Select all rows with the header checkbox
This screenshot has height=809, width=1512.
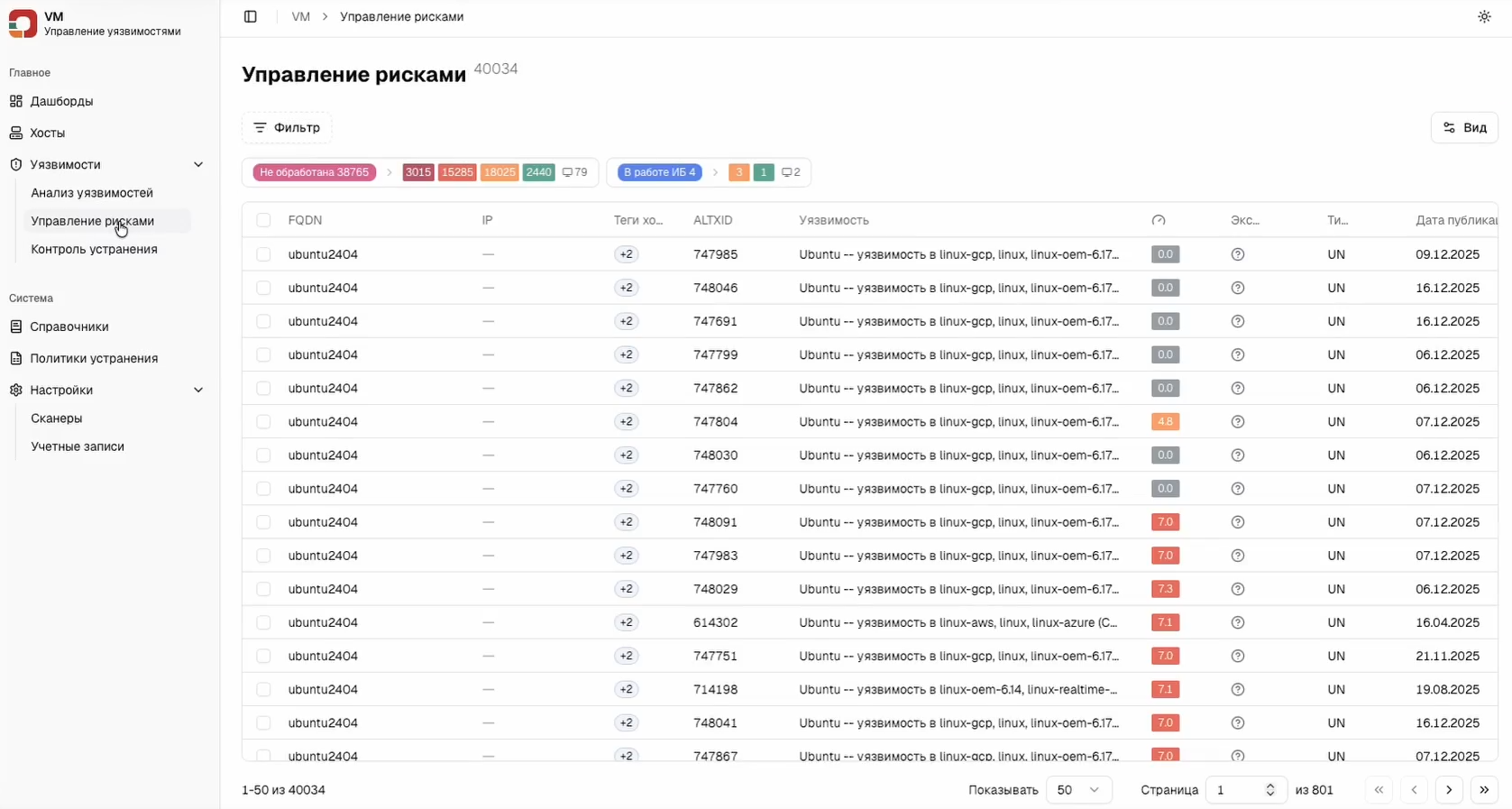(x=263, y=221)
